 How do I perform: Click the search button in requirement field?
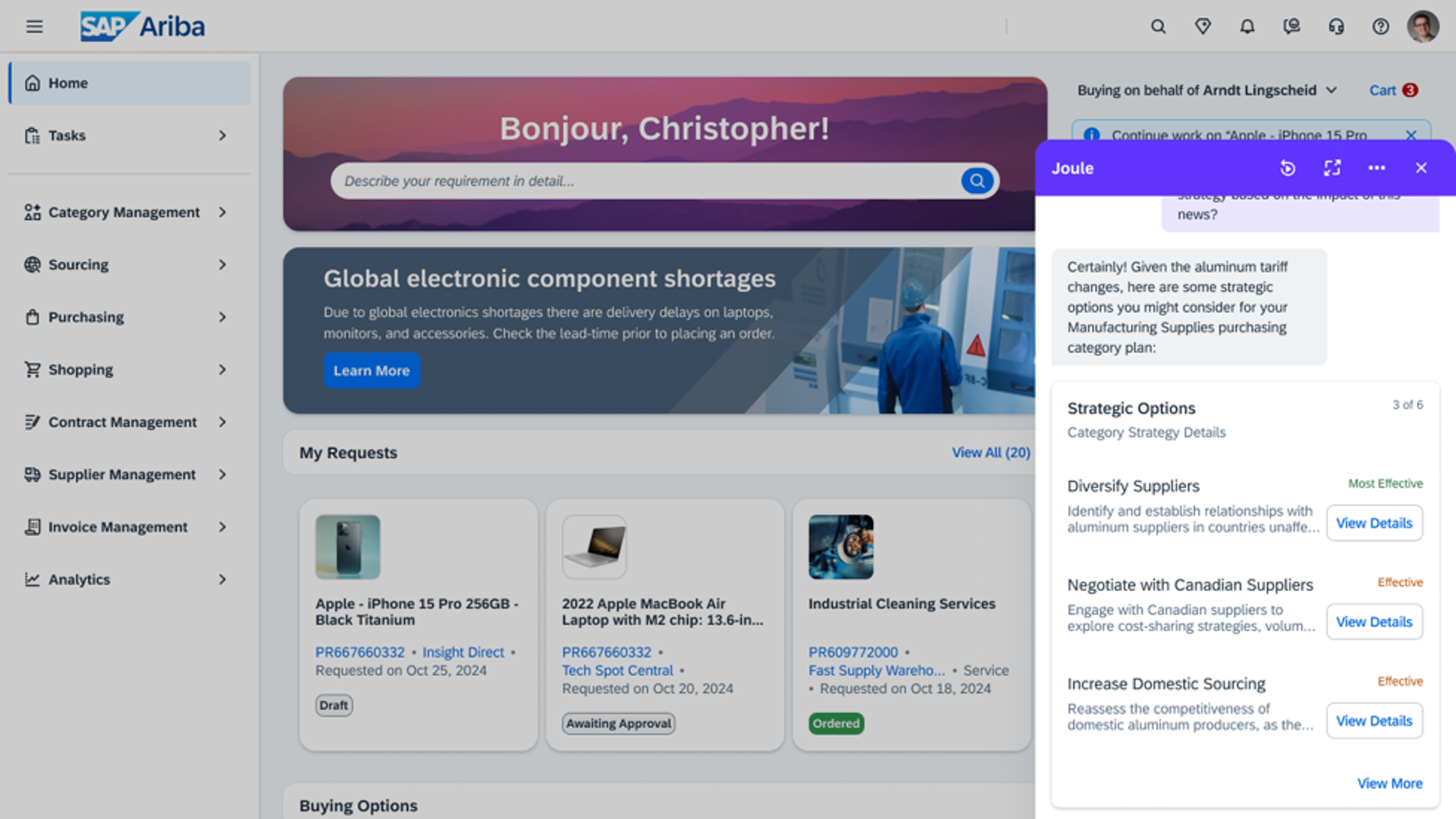(977, 181)
